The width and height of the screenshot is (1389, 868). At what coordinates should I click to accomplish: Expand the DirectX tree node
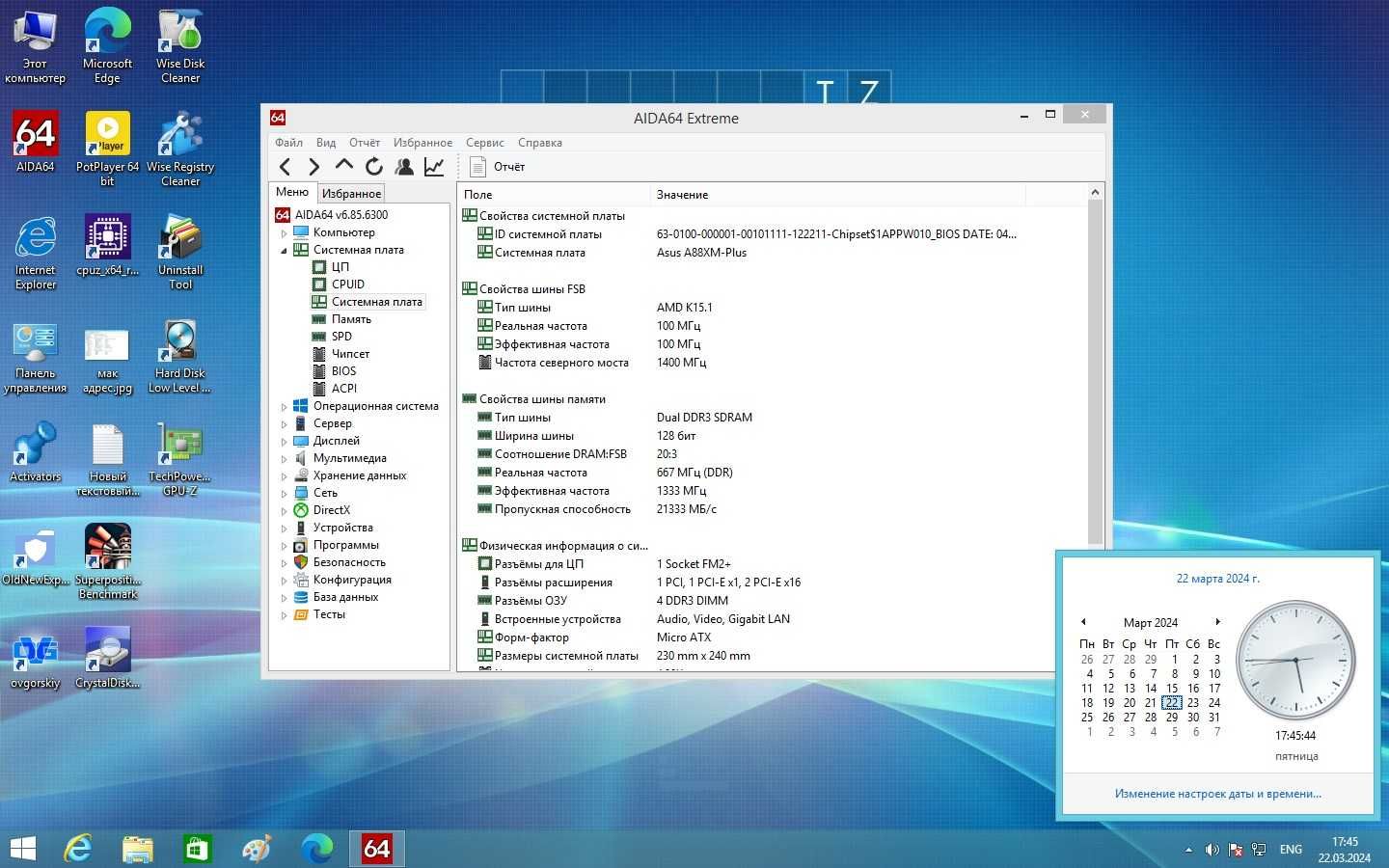284,511
